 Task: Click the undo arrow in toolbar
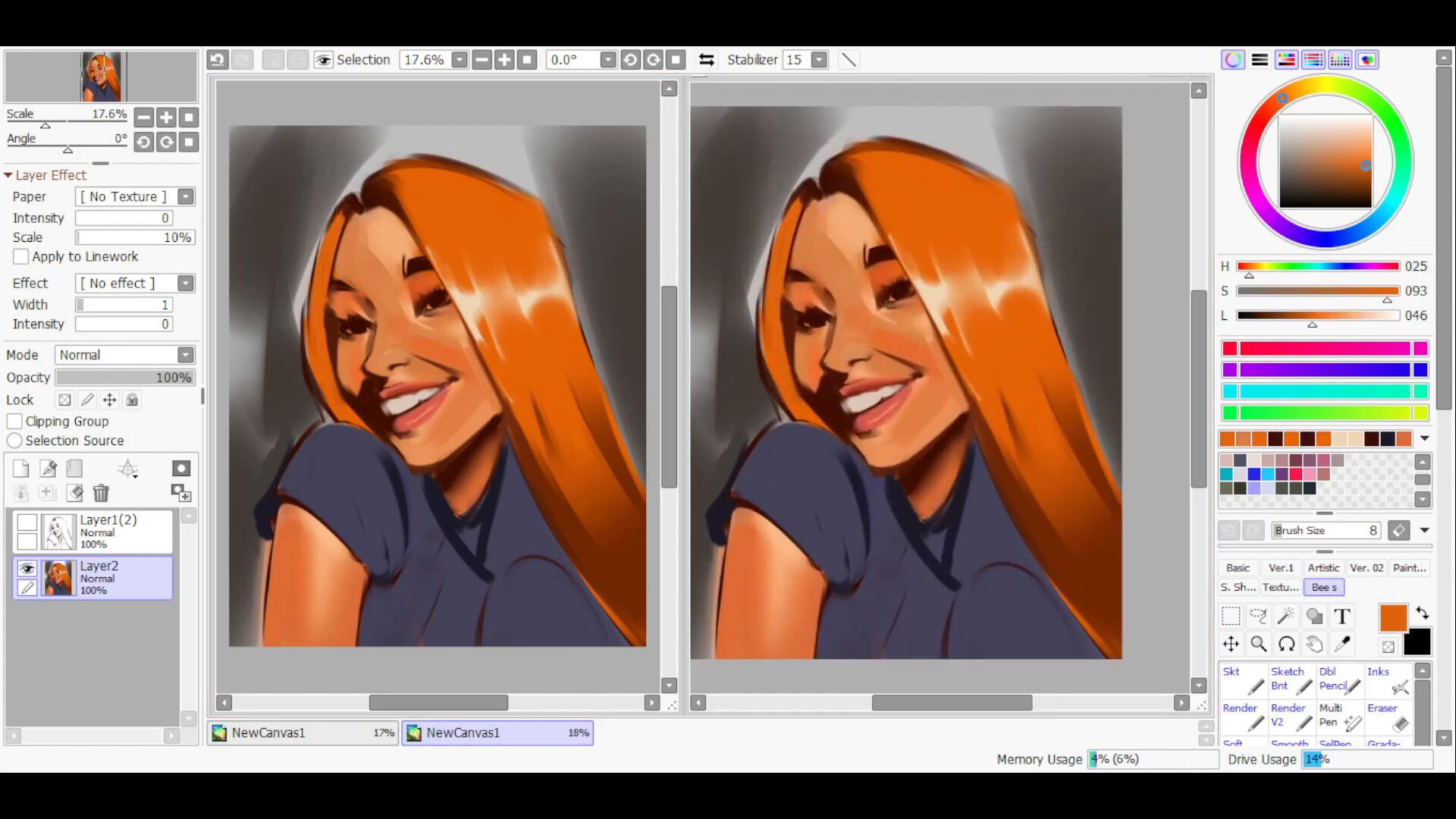[x=218, y=60]
